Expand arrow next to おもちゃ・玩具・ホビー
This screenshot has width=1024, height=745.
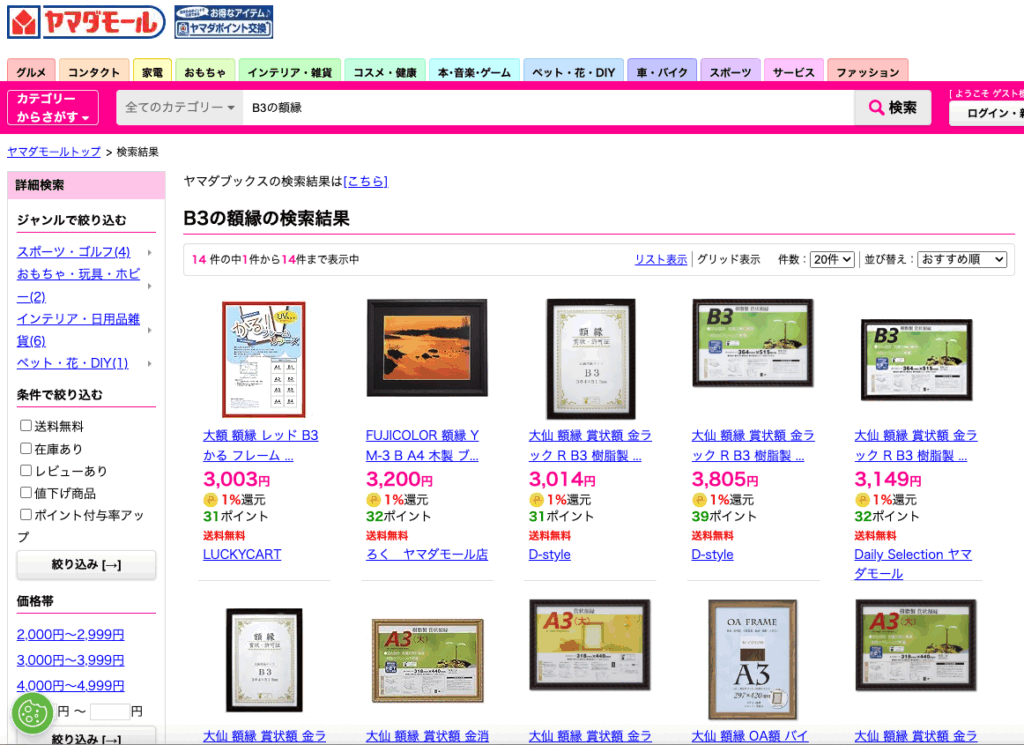pyautogui.click(x=150, y=286)
